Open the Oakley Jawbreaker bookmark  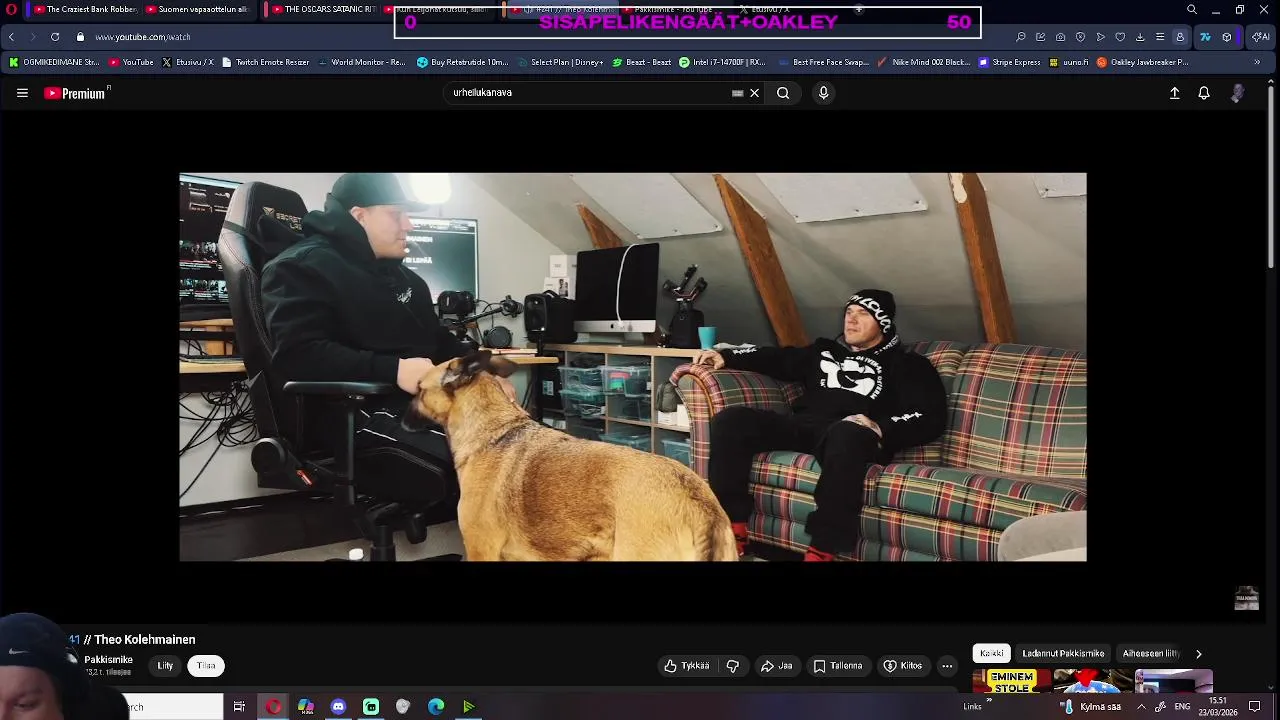coord(1143,62)
